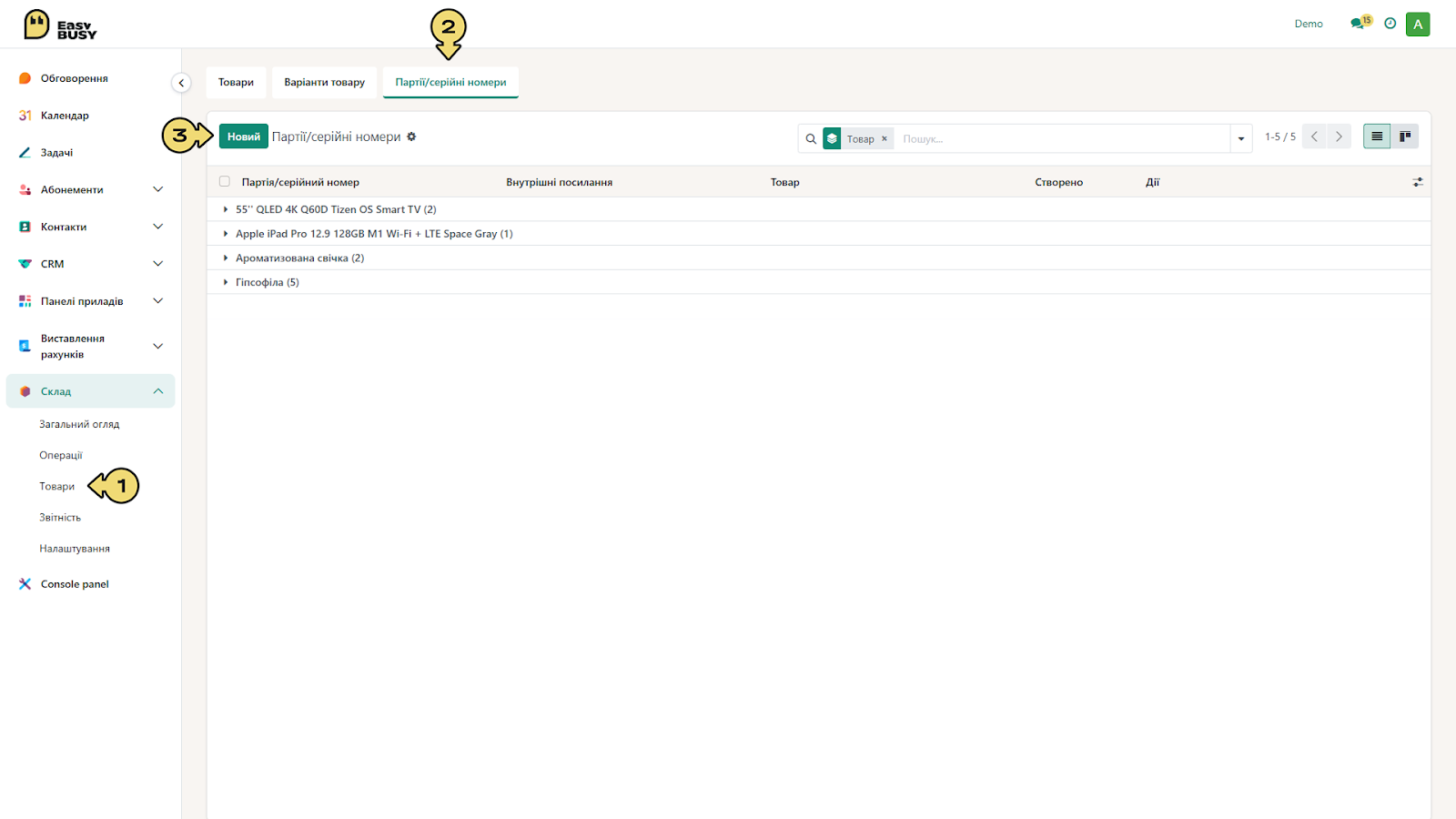The width and height of the screenshot is (1456, 819).
Task: Open Товари in Склад submenu
Action: [56, 487]
